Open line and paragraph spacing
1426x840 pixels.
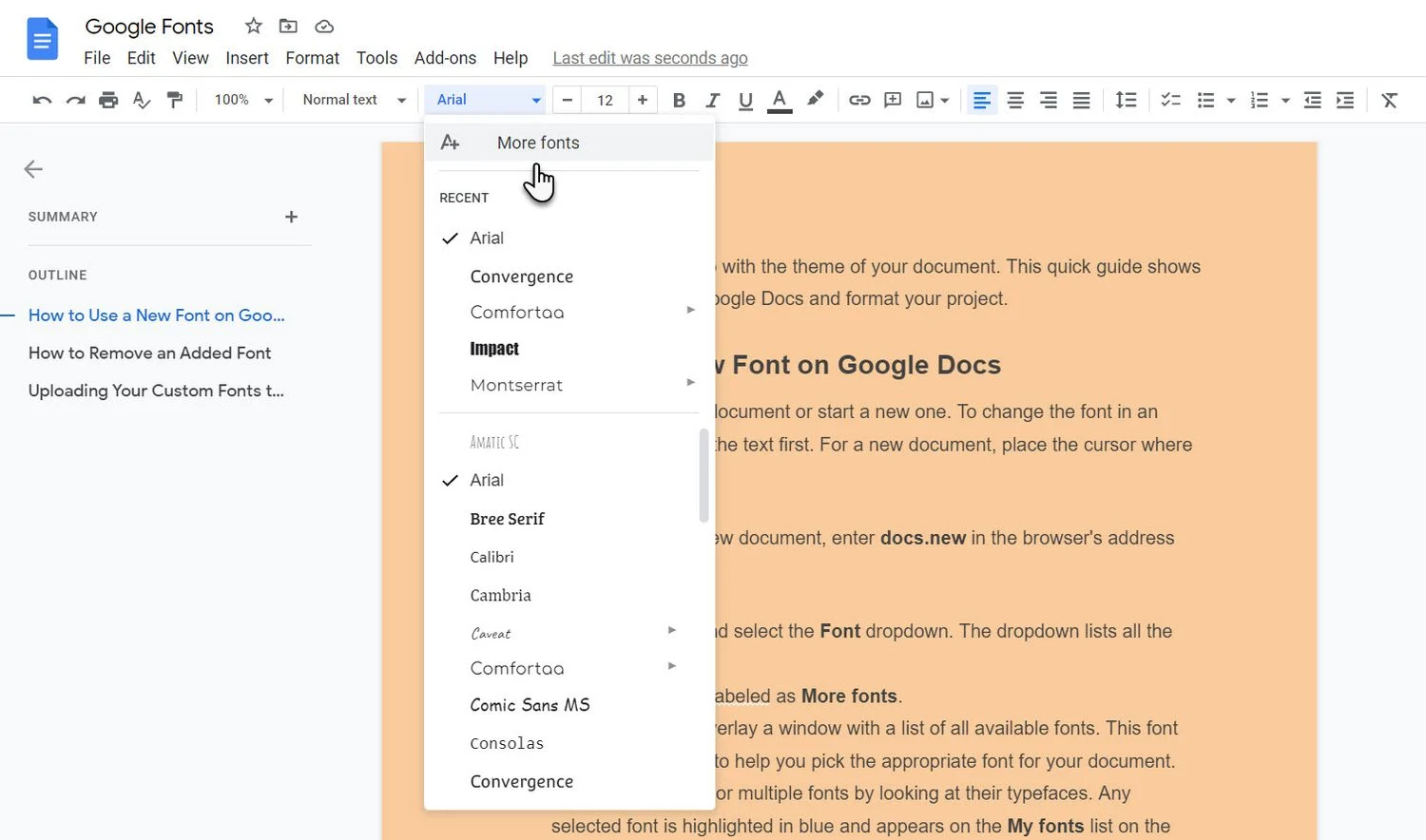pos(1126,100)
